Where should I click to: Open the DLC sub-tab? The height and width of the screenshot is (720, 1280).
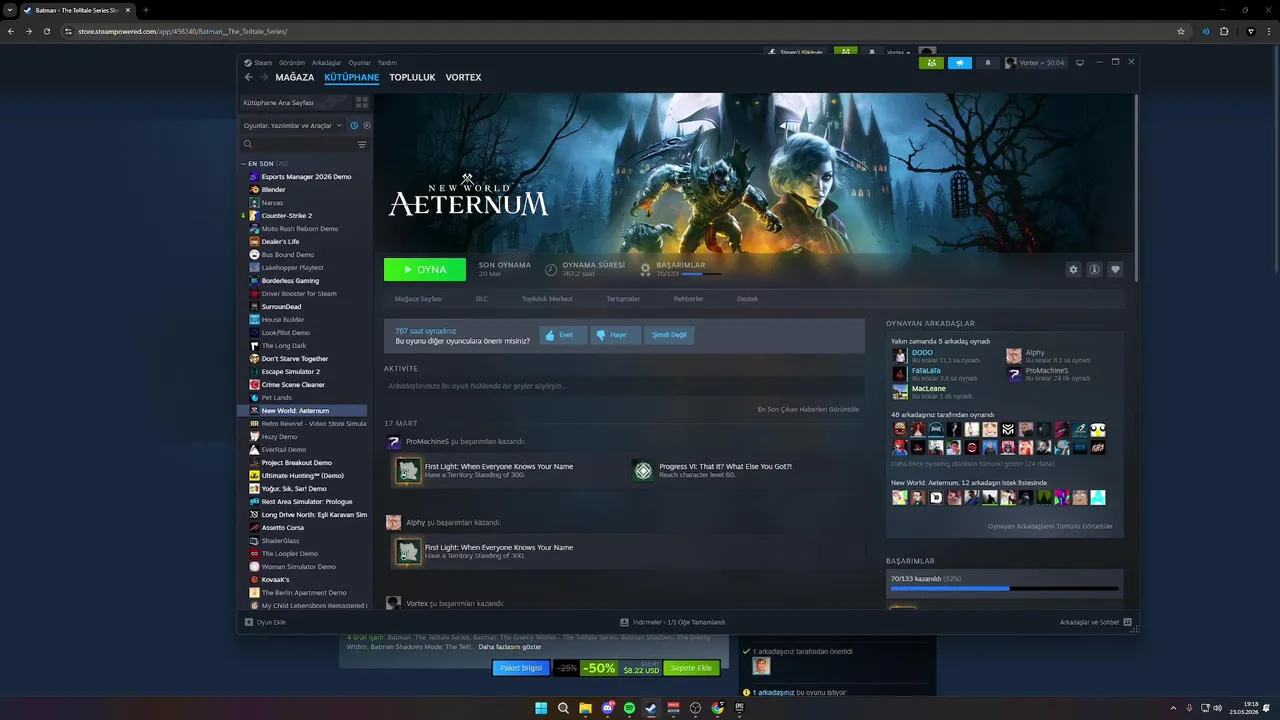point(482,299)
